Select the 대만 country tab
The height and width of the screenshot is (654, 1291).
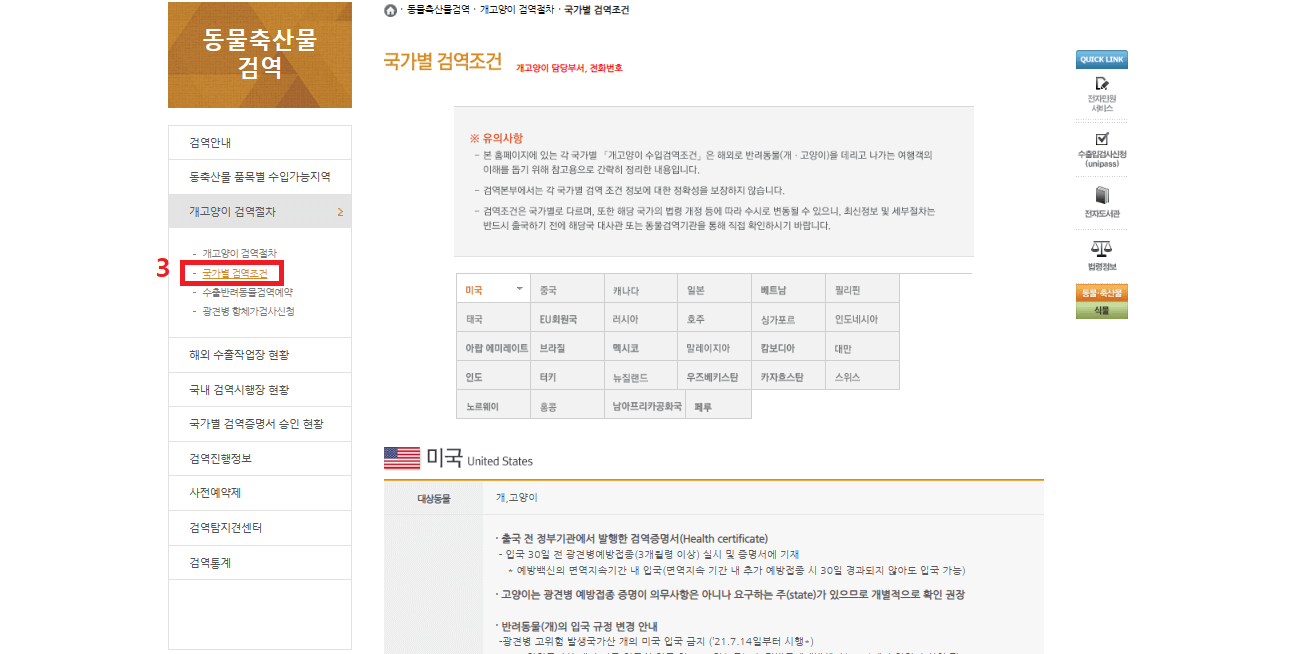click(x=862, y=348)
